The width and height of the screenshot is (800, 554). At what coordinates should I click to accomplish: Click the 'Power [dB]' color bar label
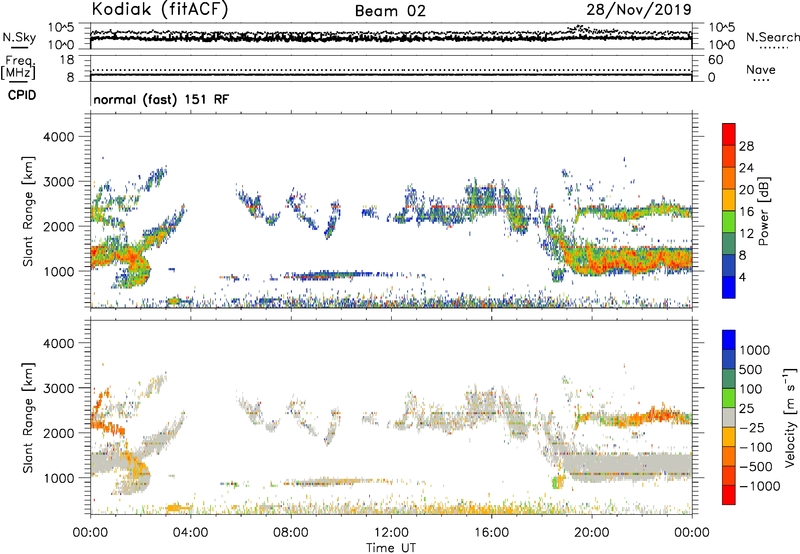click(x=764, y=211)
